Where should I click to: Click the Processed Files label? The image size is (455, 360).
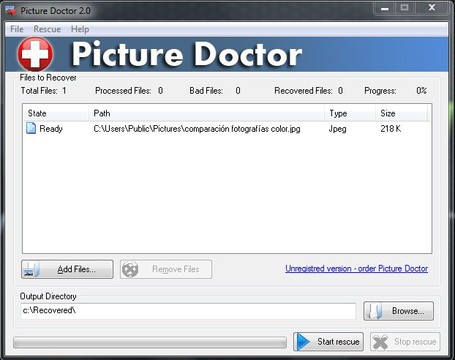tap(123, 91)
